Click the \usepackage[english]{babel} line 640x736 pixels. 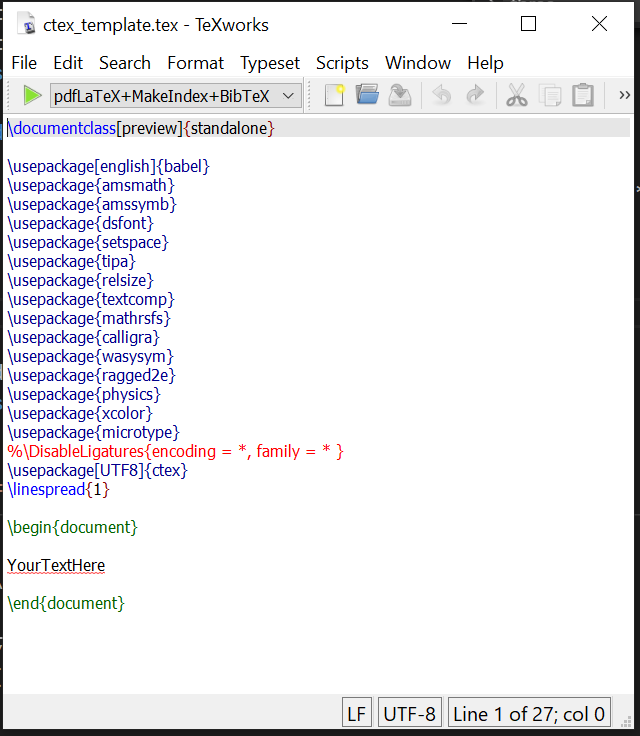108,166
